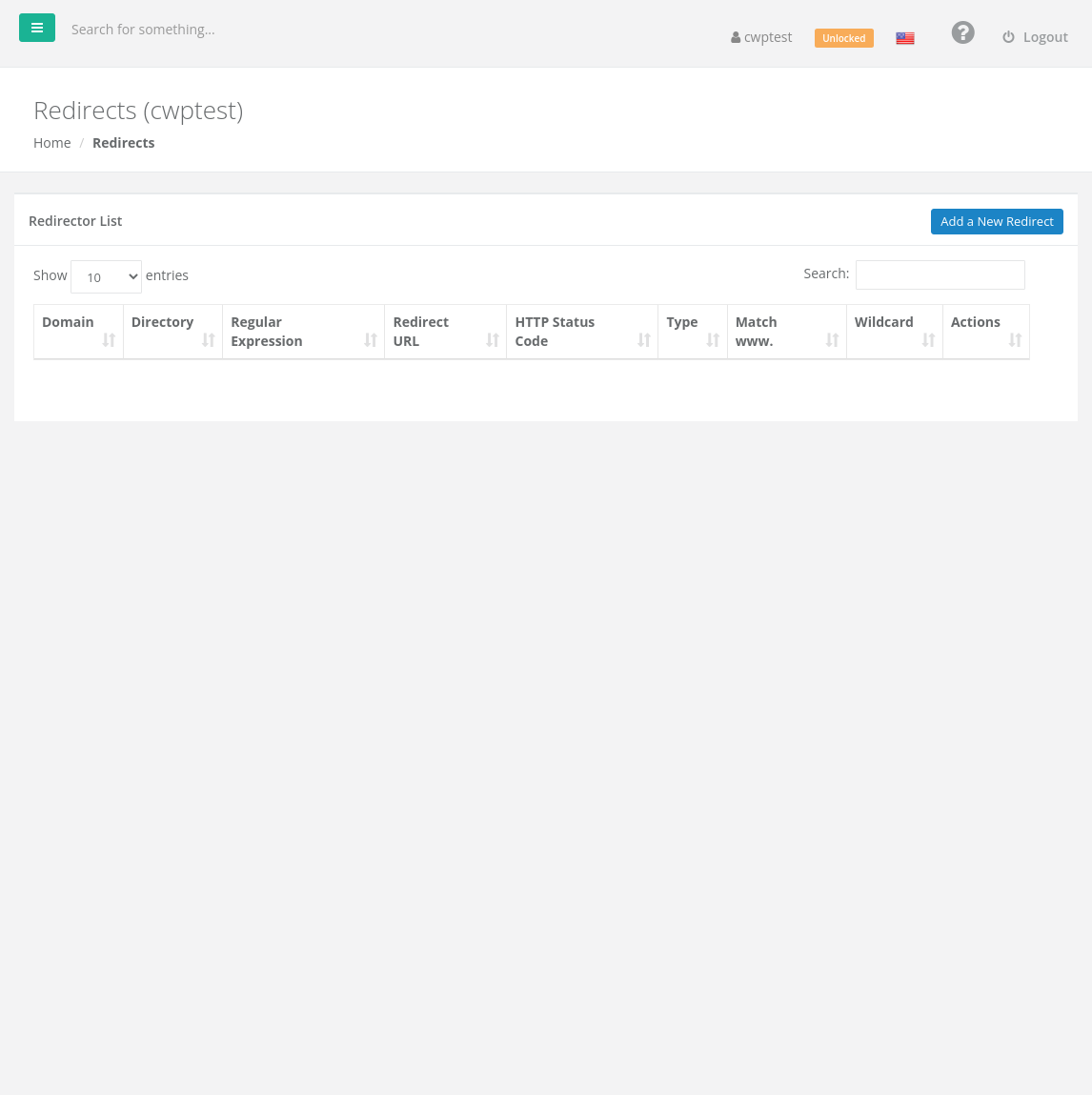Image resolution: width=1092 pixels, height=1095 pixels.
Task: Open the language flag selector
Action: point(905,38)
